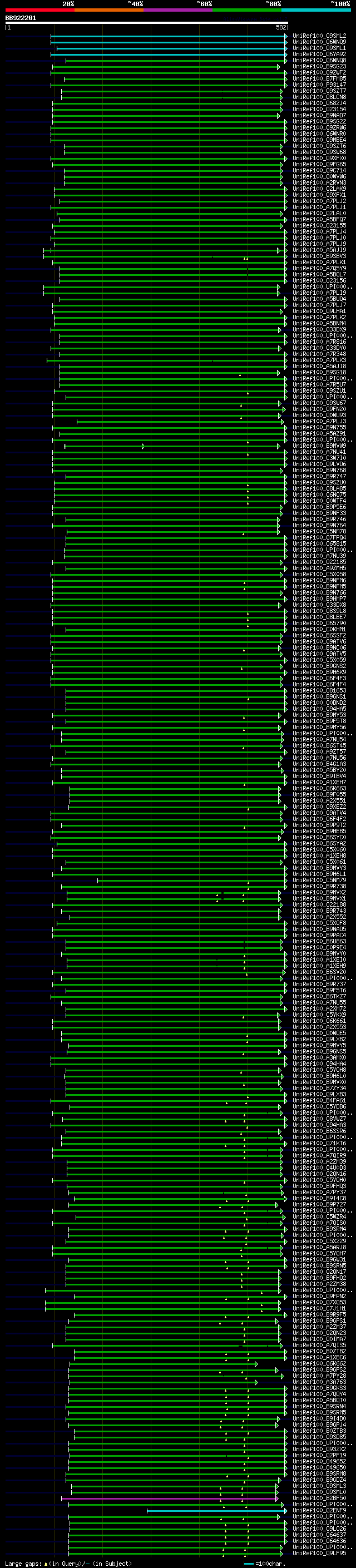
Task: Open hit UniRef100_Q9ZWF2
Action: [319, 72]
